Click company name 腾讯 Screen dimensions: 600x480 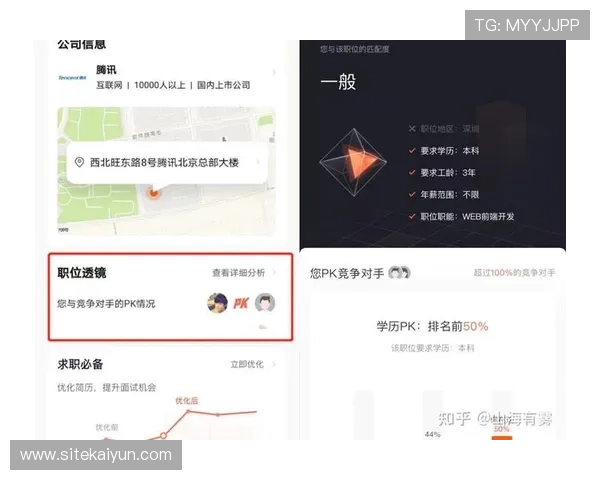(106, 70)
